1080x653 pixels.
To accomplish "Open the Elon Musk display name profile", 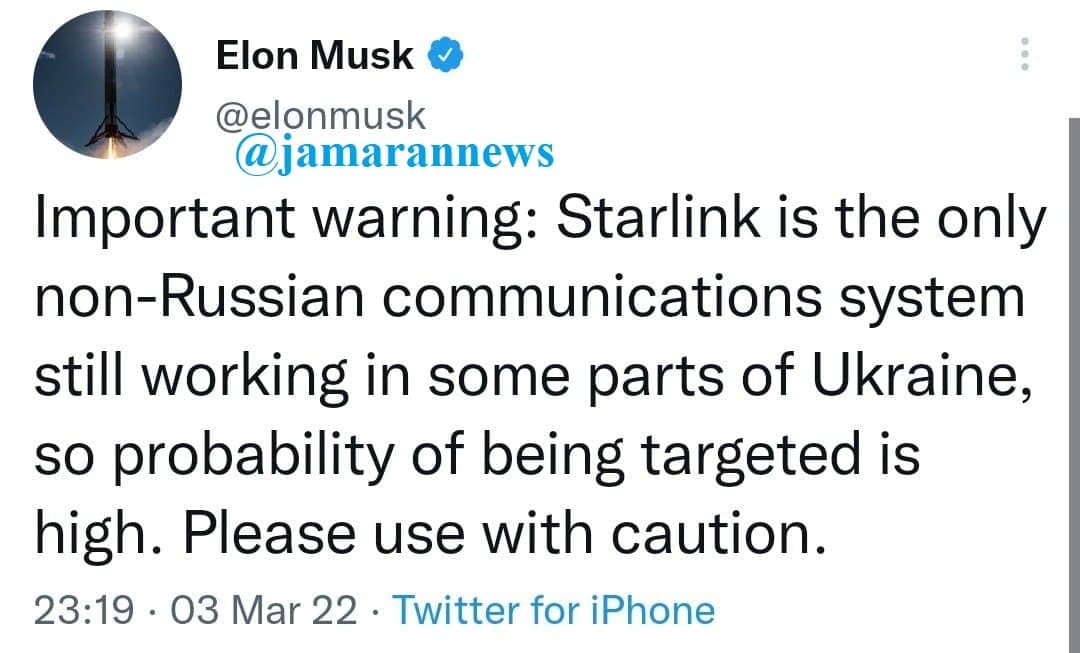I will click(x=314, y=56).
